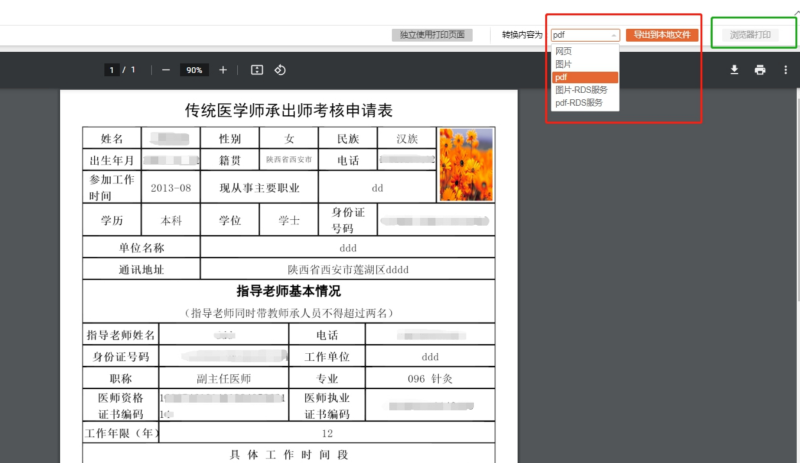Screen dimensions: 800x463
Task: Click the vertical scrollbar on the right
Action: point(795,200)
